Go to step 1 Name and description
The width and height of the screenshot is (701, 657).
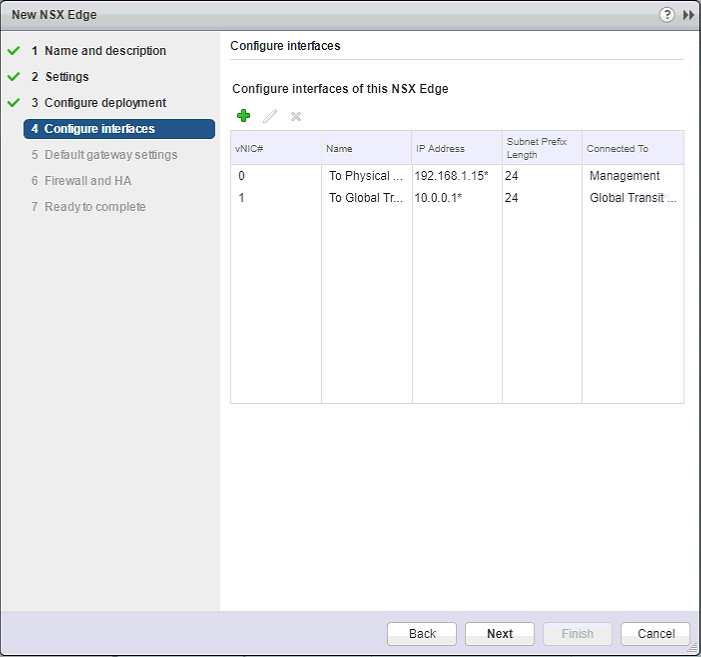point(105,51)
